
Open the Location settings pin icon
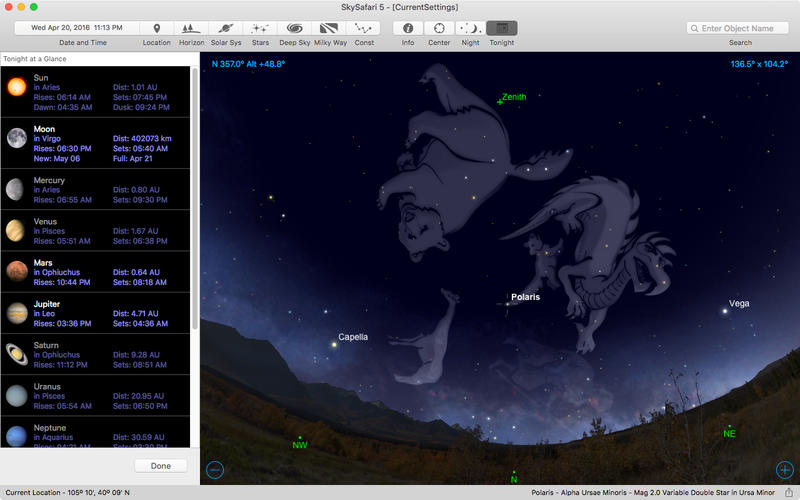[157, 28]
